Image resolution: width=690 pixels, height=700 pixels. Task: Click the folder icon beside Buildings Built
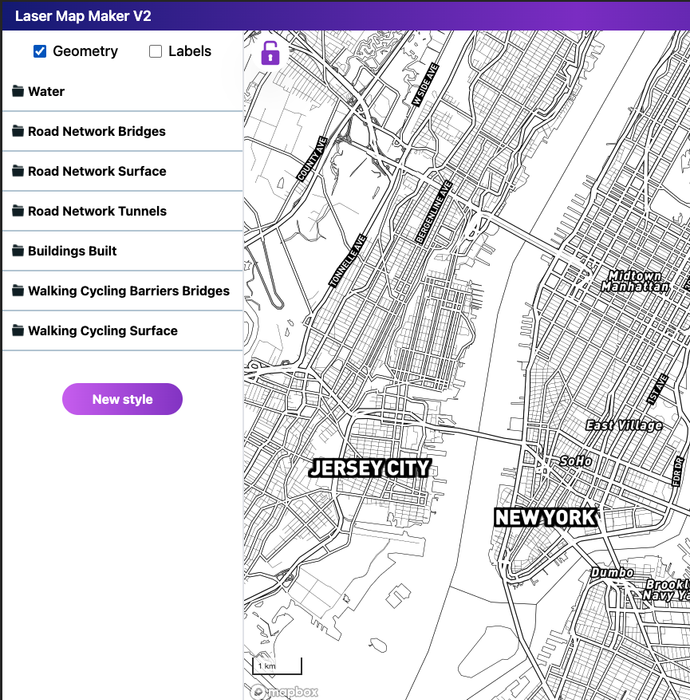tap(18, 250)
